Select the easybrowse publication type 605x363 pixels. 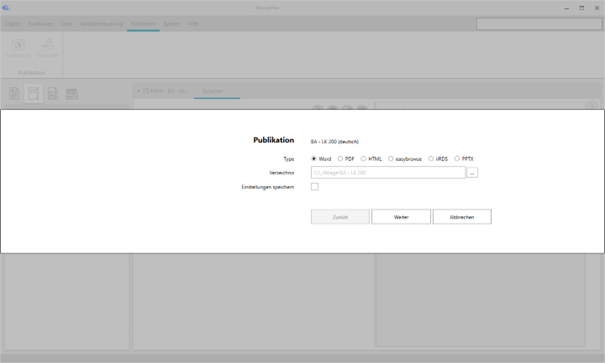[390, 159]
